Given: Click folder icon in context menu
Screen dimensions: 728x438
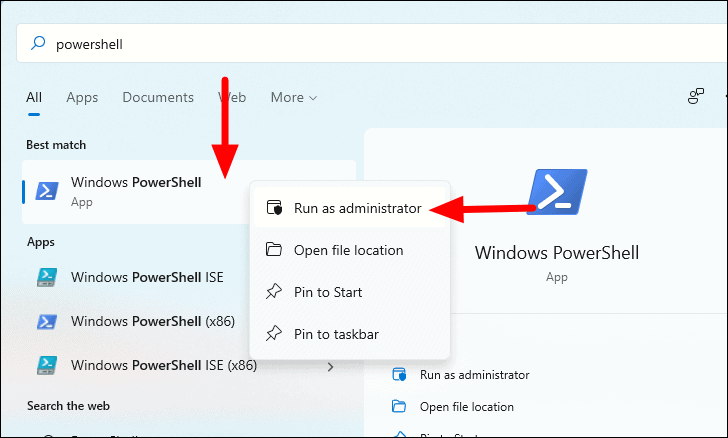Looking at the screenshot, I should pos(274,249).
